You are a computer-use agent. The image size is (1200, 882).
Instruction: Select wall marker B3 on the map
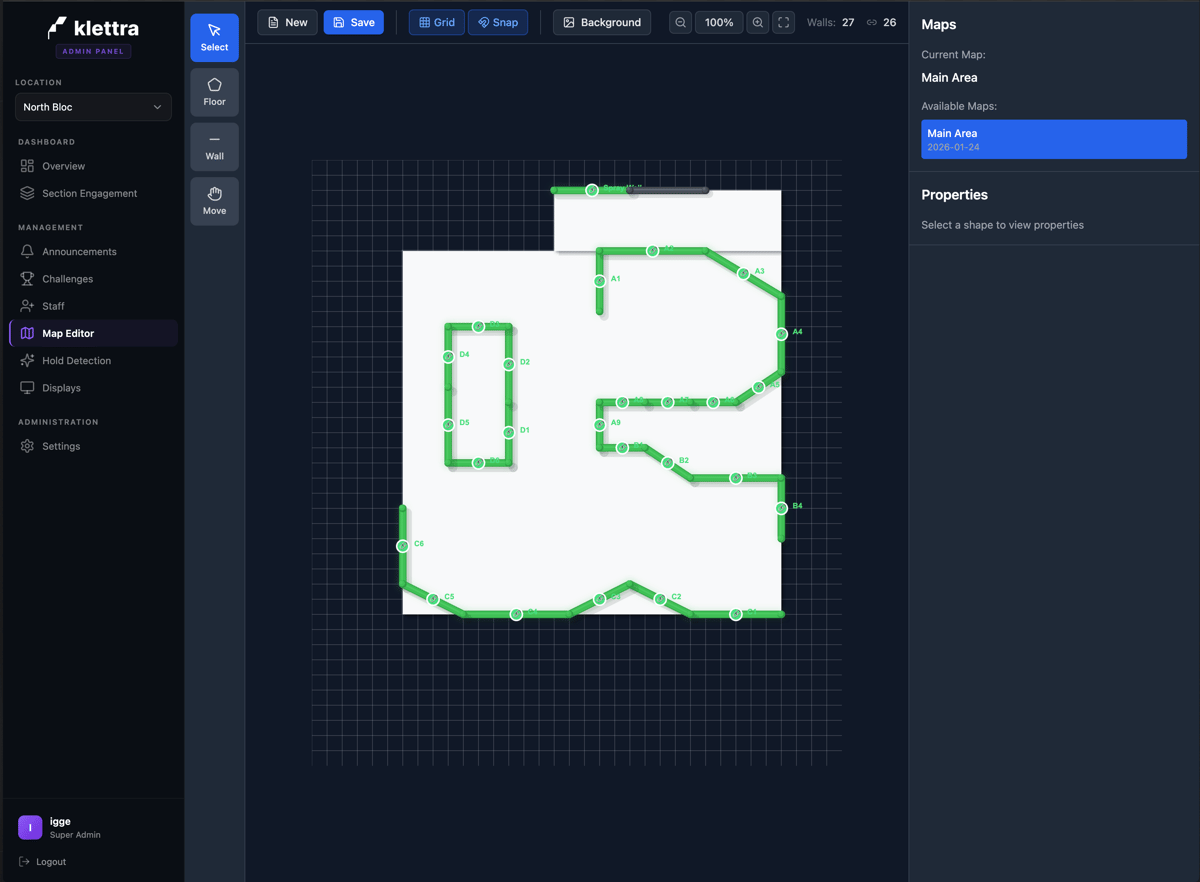pyautogui.click(x=736, y=478)
